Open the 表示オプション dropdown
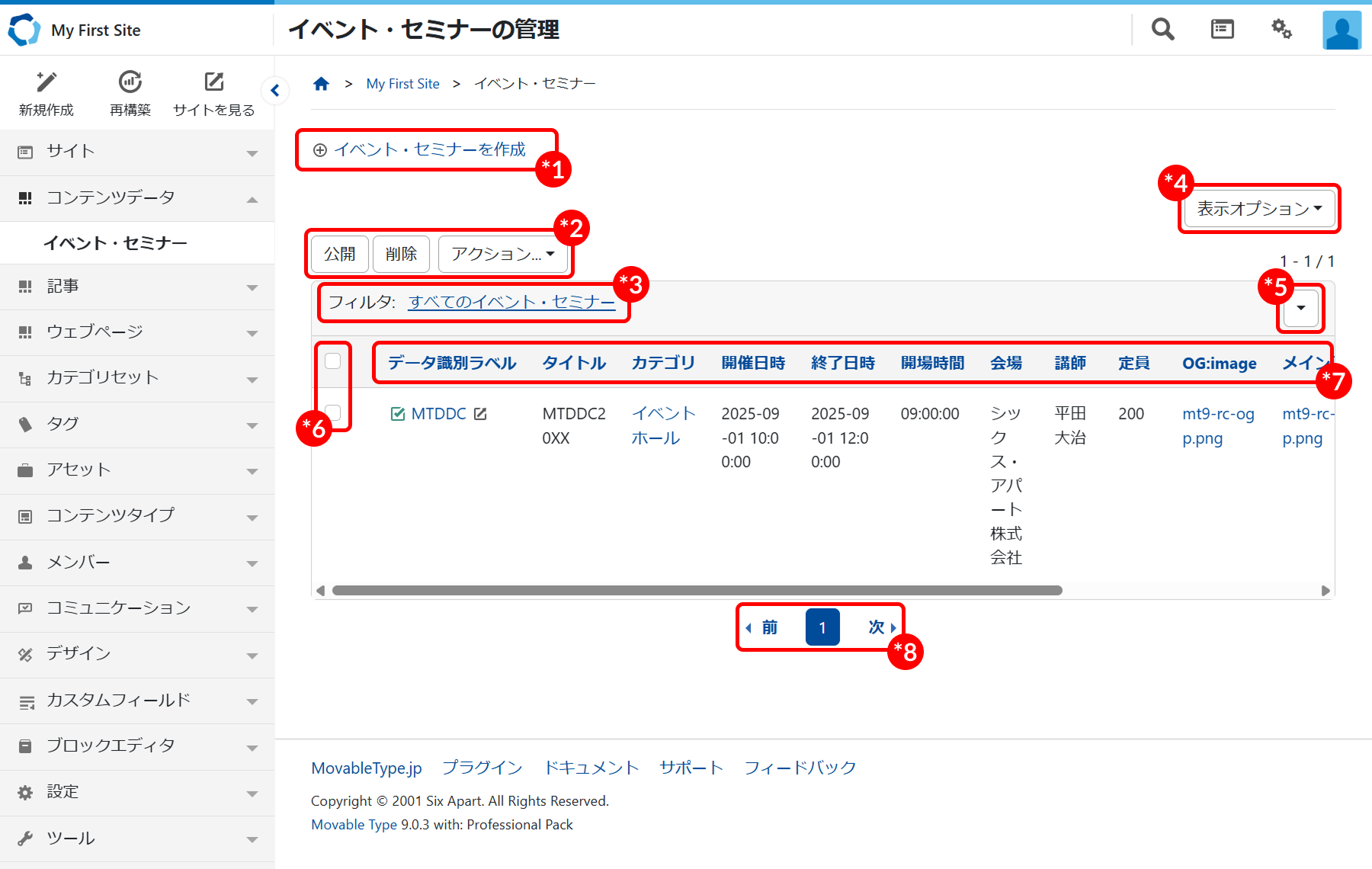 1258,209
